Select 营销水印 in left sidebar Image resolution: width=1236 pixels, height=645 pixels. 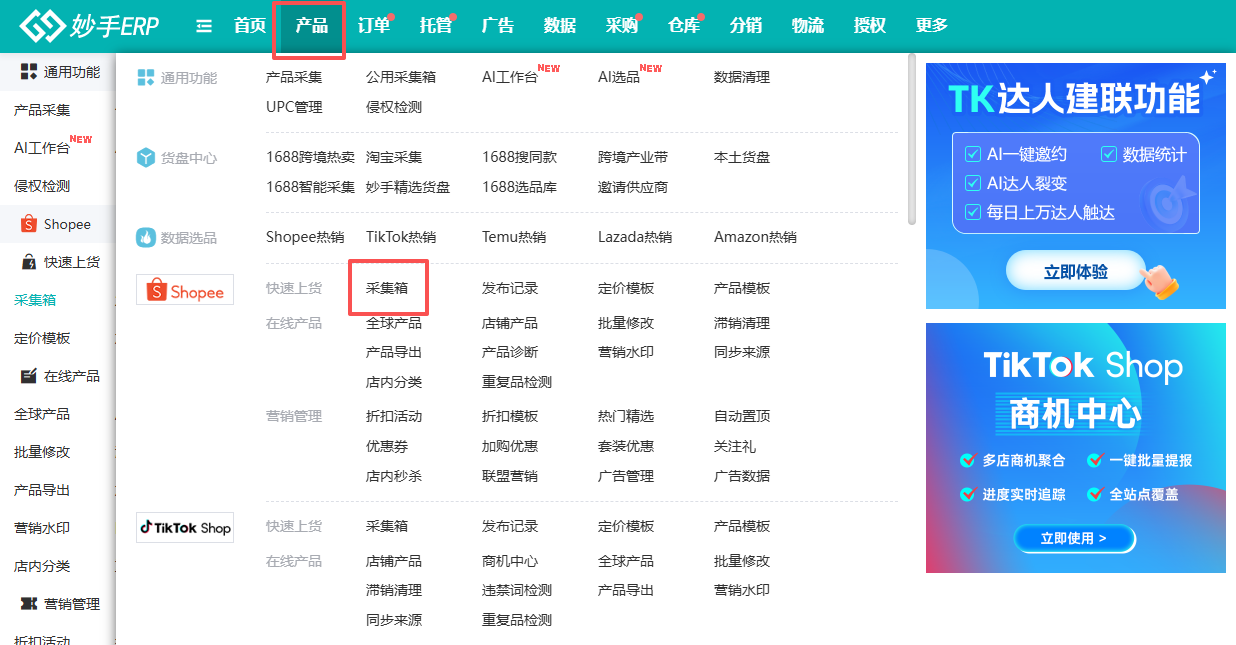pyautogui.click(x=42, y=528)
